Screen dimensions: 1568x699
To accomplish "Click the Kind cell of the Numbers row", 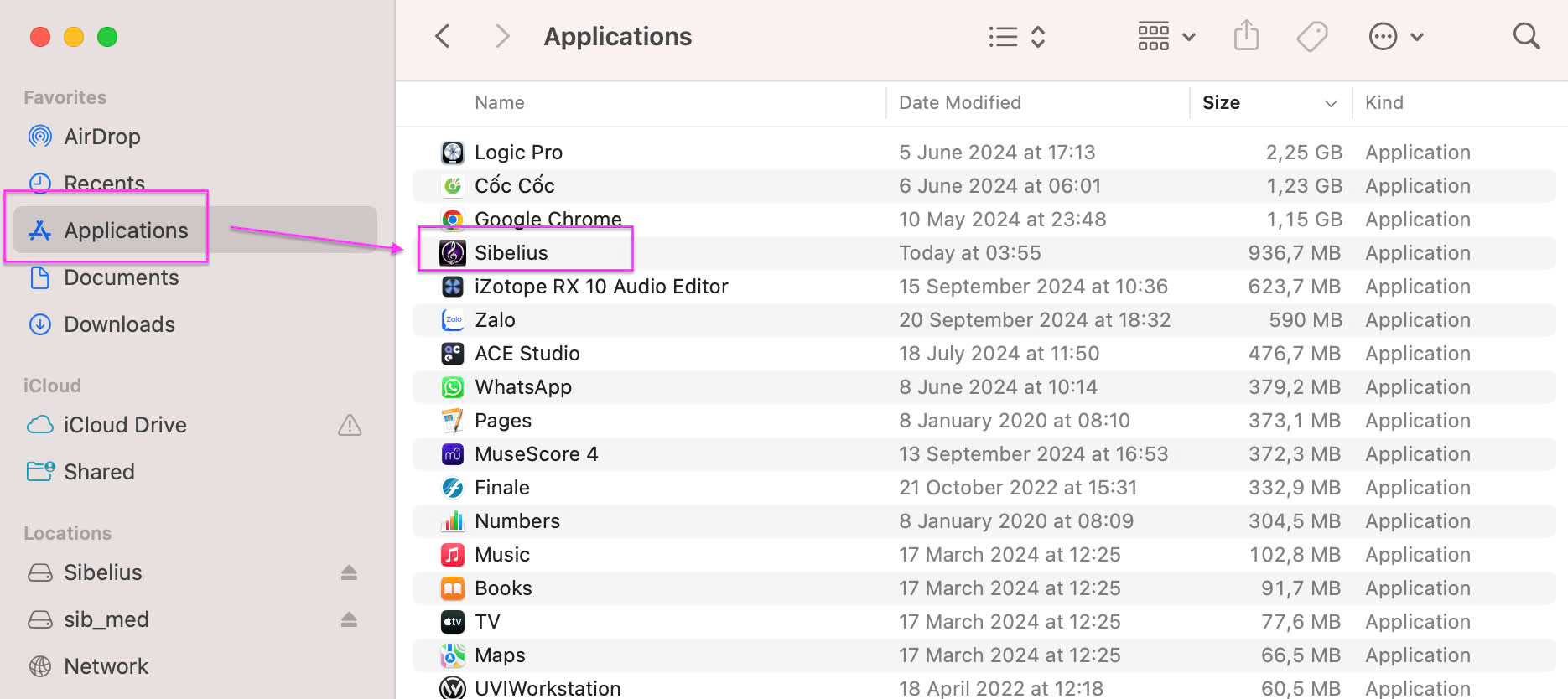I will (x=1418, y=521).
